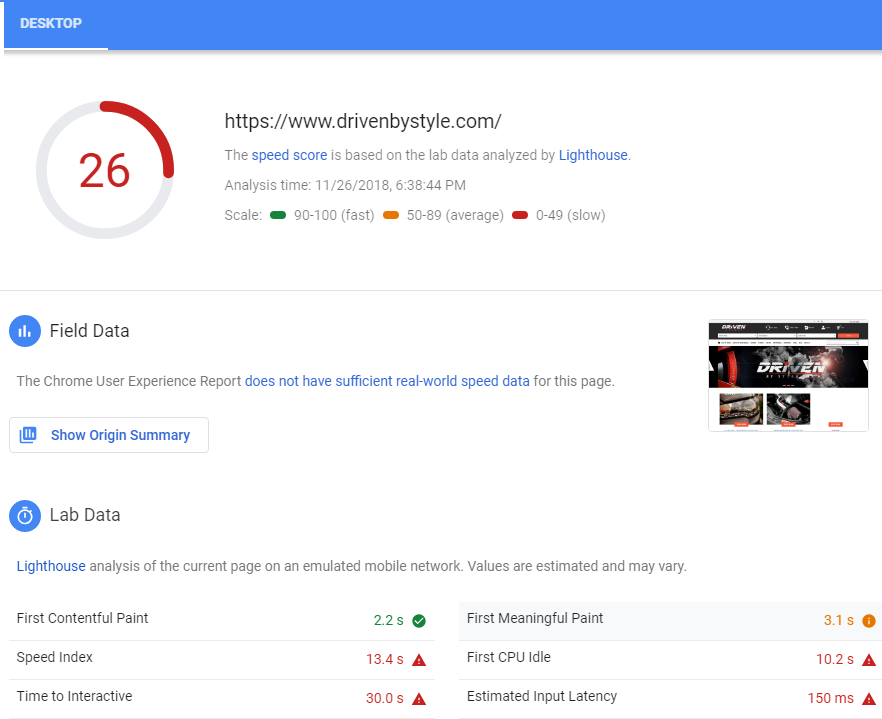Image resolution: width=882 pixels, height=719 pixels.
Task: Click red warning triangle beside First CPU Idle
Action: 869,660
